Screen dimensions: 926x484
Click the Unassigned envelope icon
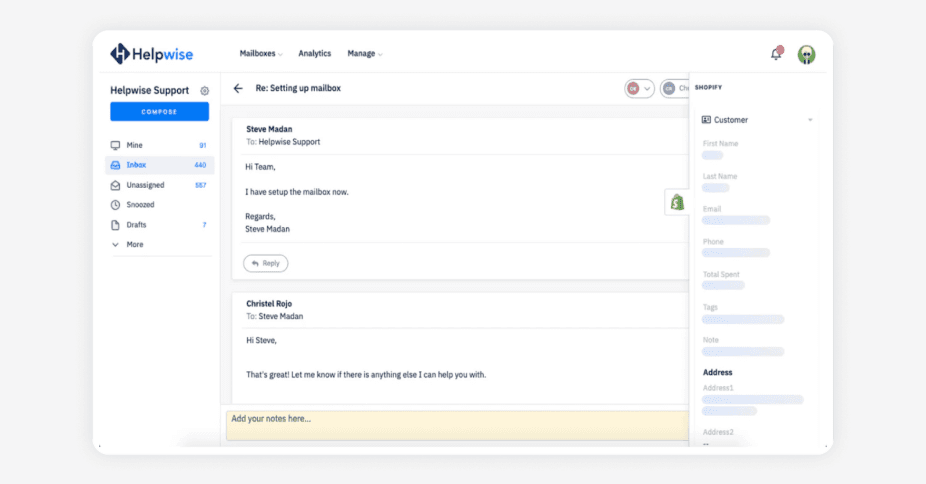(115, 185)
